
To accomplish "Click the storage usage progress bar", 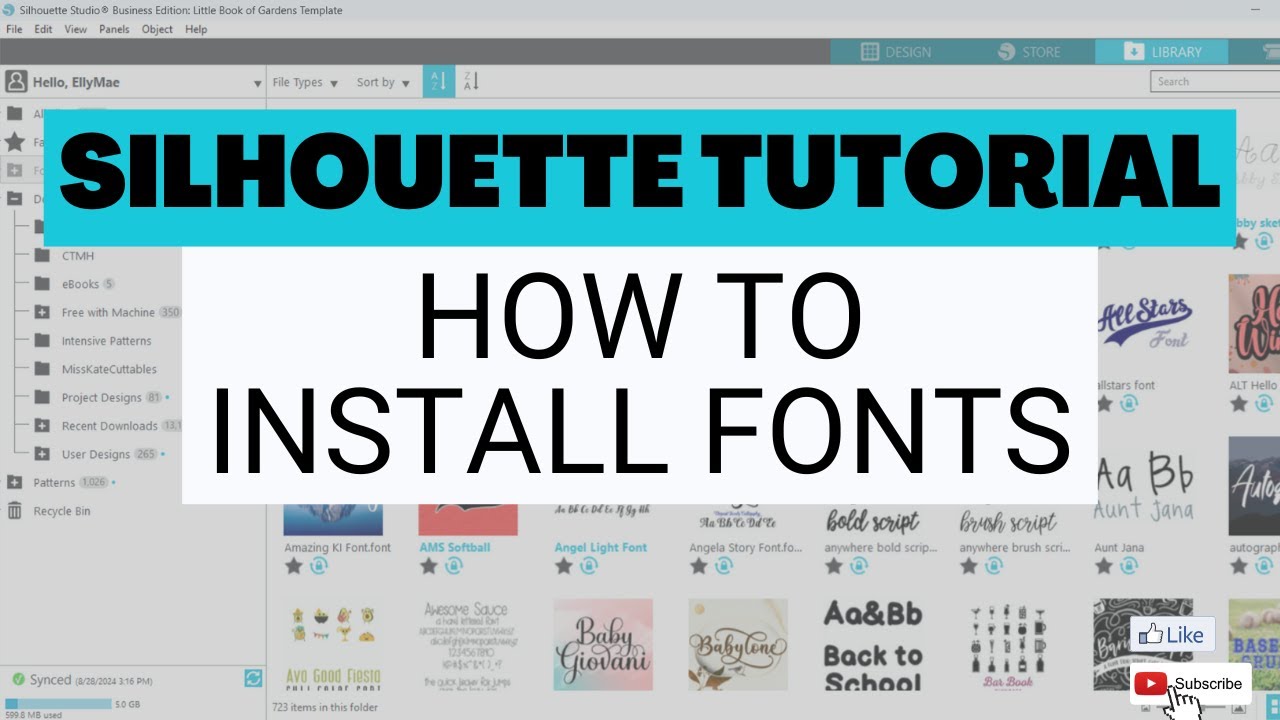I will [x=56, y=704].
